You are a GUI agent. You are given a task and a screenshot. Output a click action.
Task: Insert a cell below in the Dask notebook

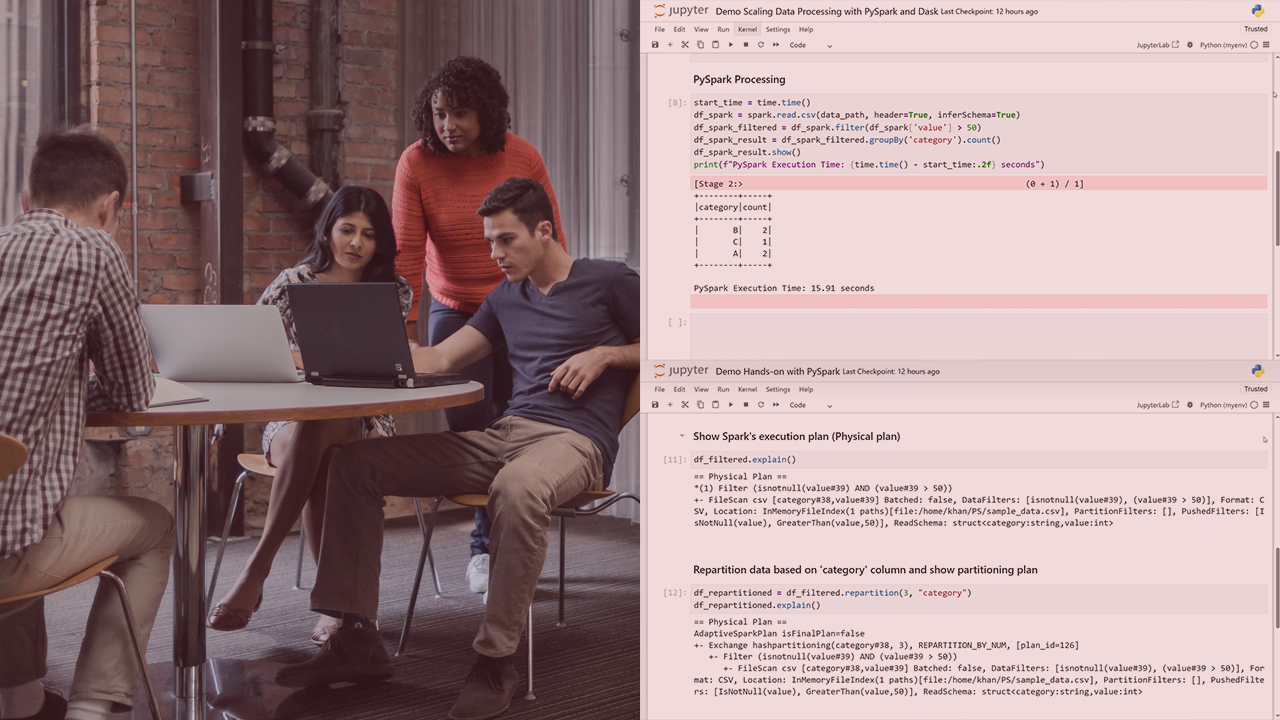pyautogui.click(x=670, y=45)
